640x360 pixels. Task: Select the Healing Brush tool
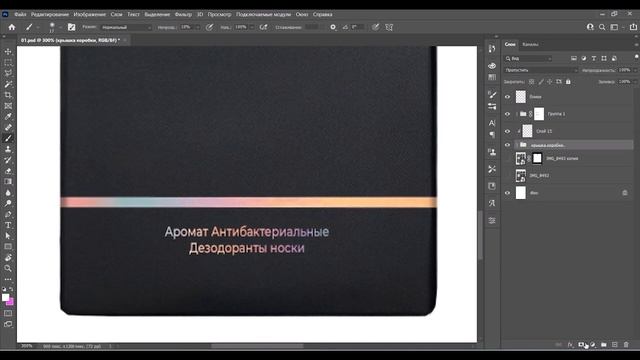(x=8, y=127)
